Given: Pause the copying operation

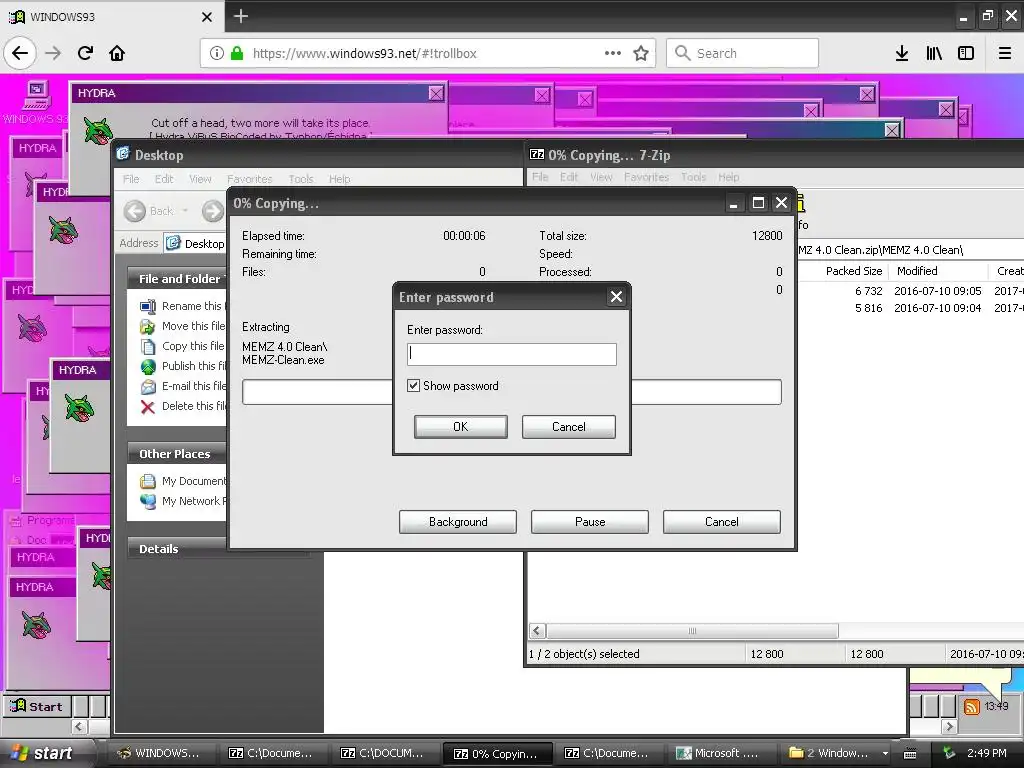Looking at the screenshot, I should [x=590, y=522].
